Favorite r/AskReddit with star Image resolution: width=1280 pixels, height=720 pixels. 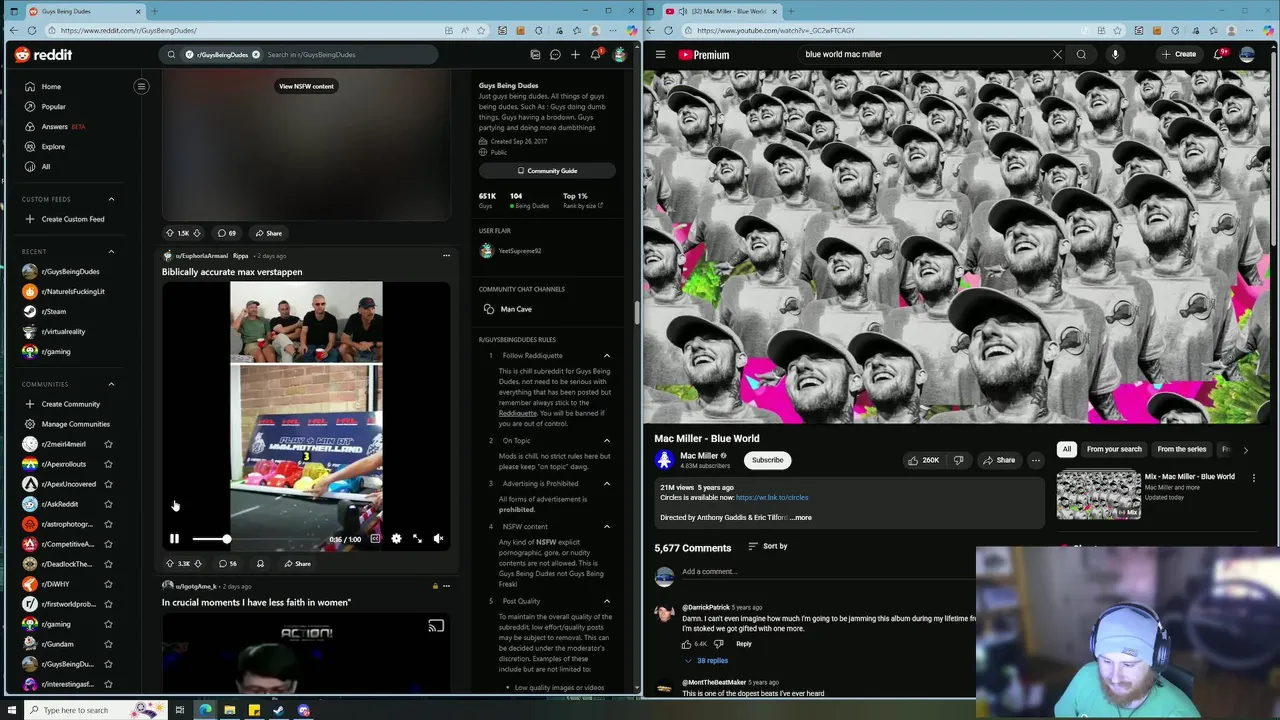[x=108, y=504]
